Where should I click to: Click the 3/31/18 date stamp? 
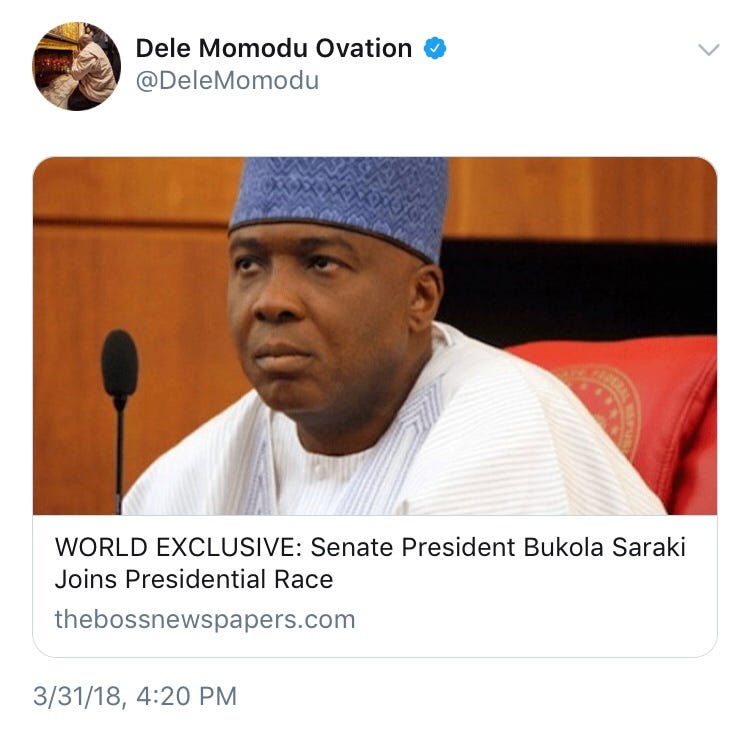pyautogui.click(x=79, y=696)
